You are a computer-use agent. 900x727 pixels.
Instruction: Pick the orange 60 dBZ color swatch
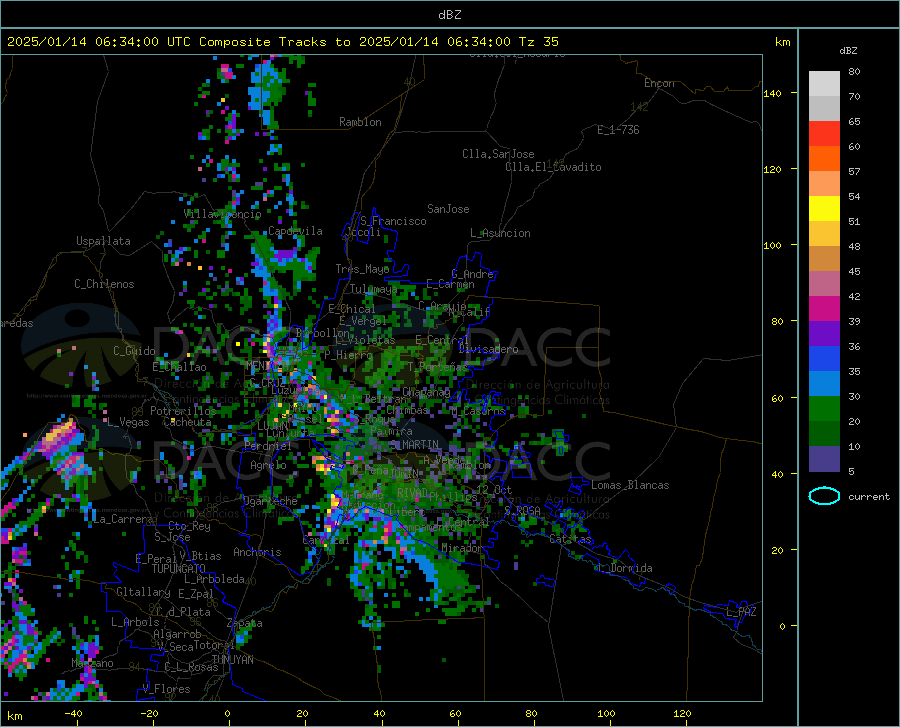(824, 158)
